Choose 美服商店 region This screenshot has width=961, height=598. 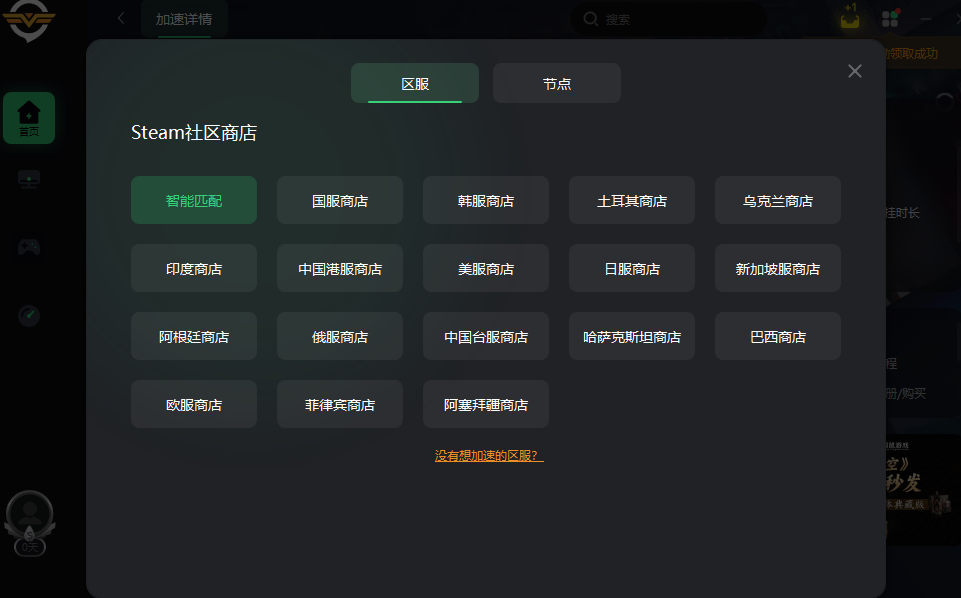click(485, 268)
